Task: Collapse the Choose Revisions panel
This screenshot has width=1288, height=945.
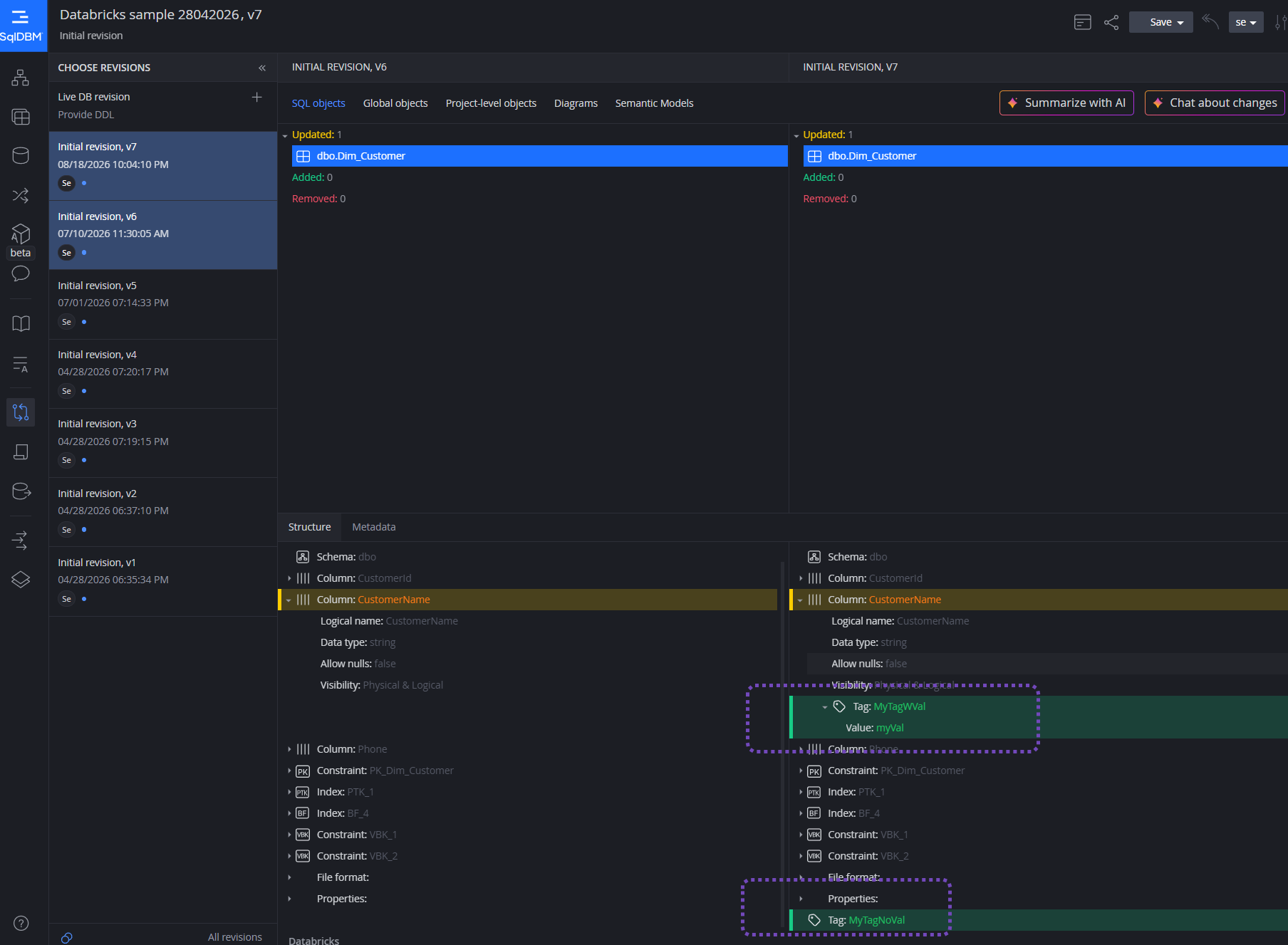Action: click(262, 68)
